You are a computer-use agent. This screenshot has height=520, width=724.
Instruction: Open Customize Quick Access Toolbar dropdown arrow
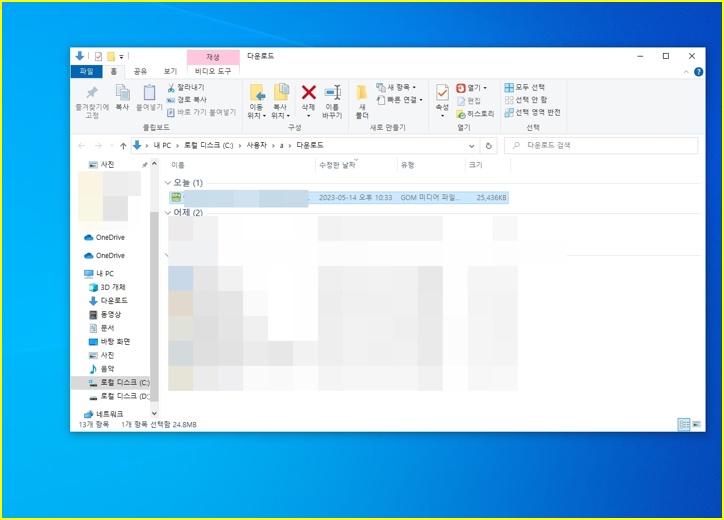[x=121, y=57]
